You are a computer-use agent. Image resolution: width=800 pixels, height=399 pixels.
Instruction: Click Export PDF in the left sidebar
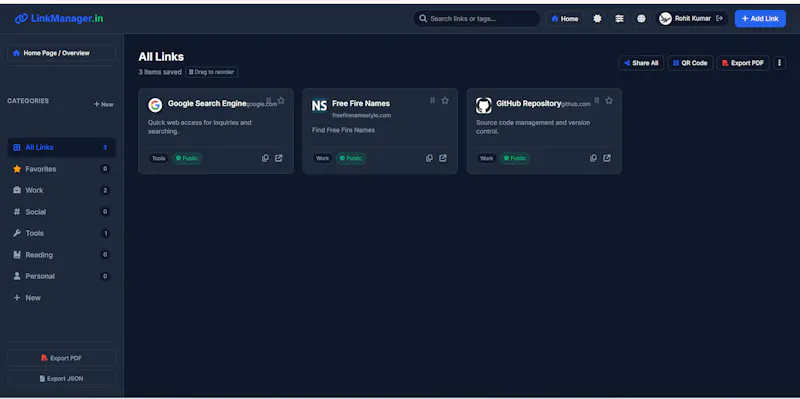click(x=61, y=358)
